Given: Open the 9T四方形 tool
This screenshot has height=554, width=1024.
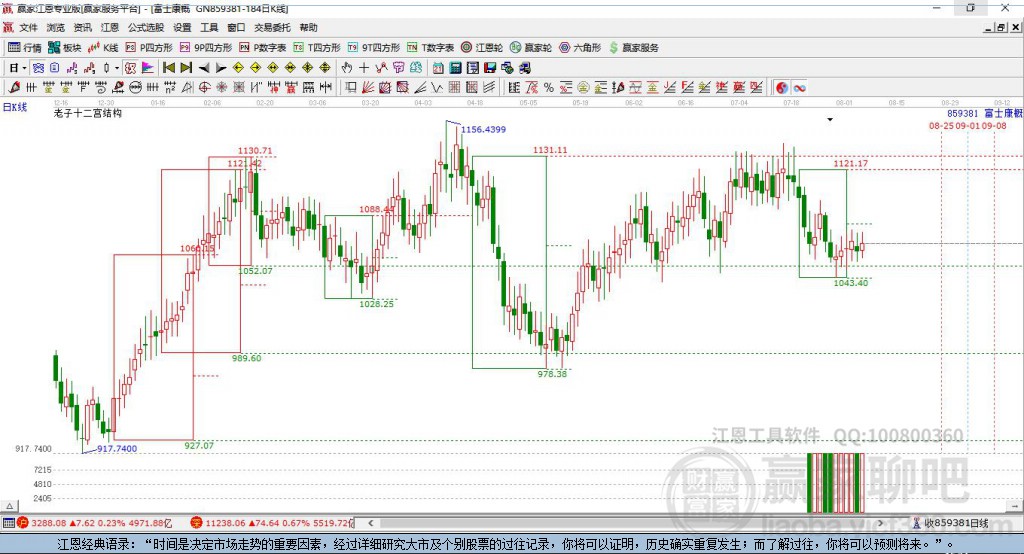Looking at the screenshot, I should click(x=374, y=48).
